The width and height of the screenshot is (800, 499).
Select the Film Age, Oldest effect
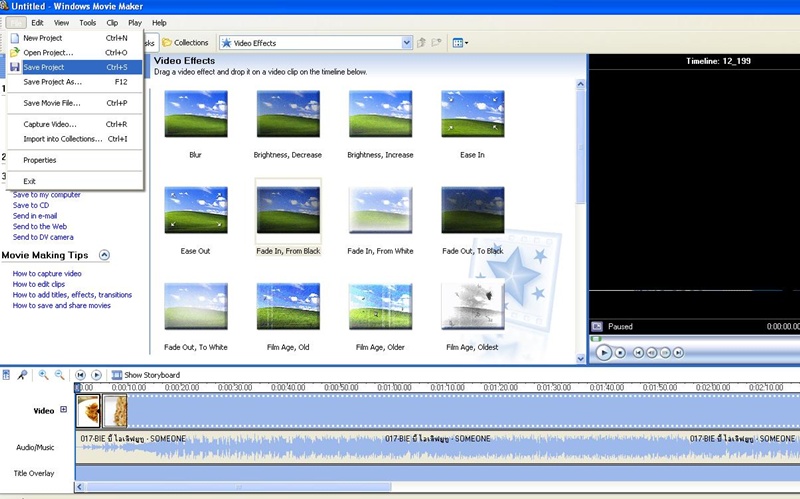(x=473, y=306)
